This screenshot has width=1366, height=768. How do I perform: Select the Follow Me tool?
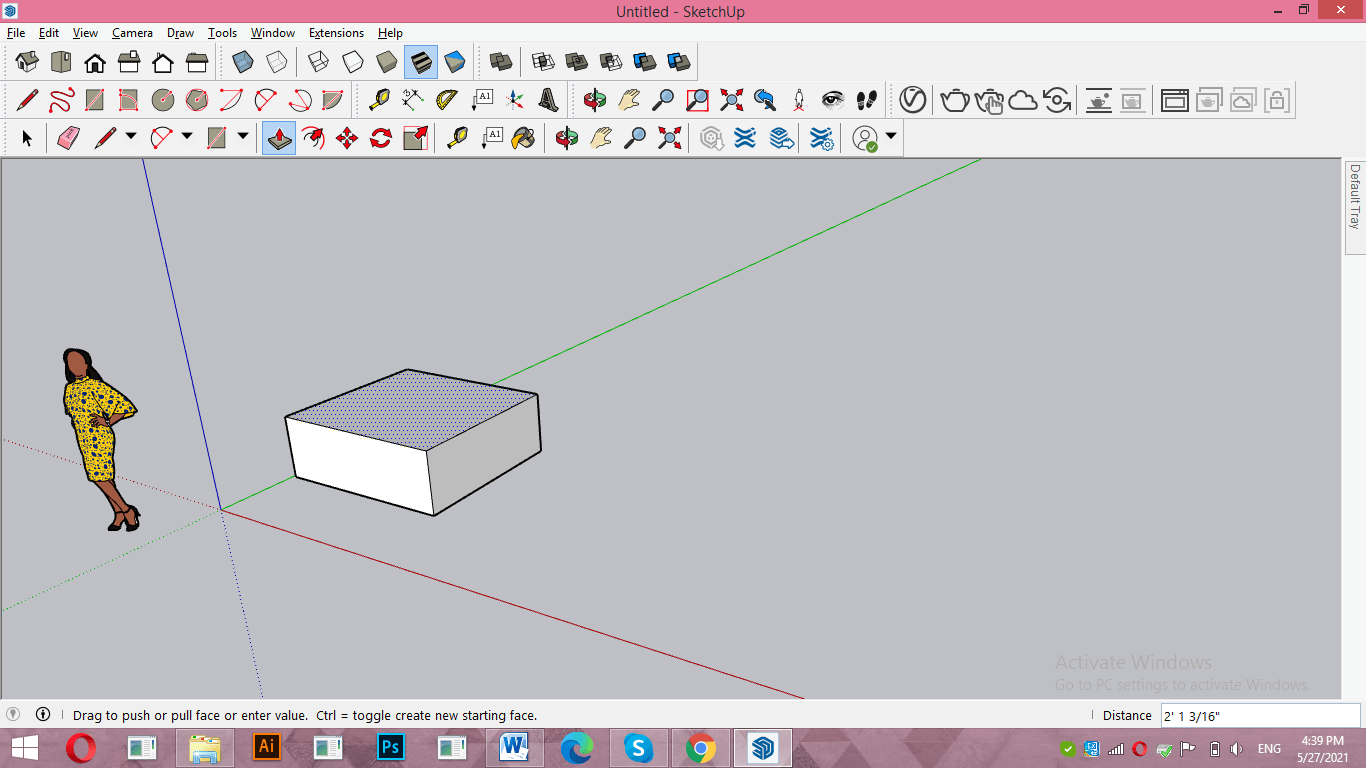click(x=314, y=138)
